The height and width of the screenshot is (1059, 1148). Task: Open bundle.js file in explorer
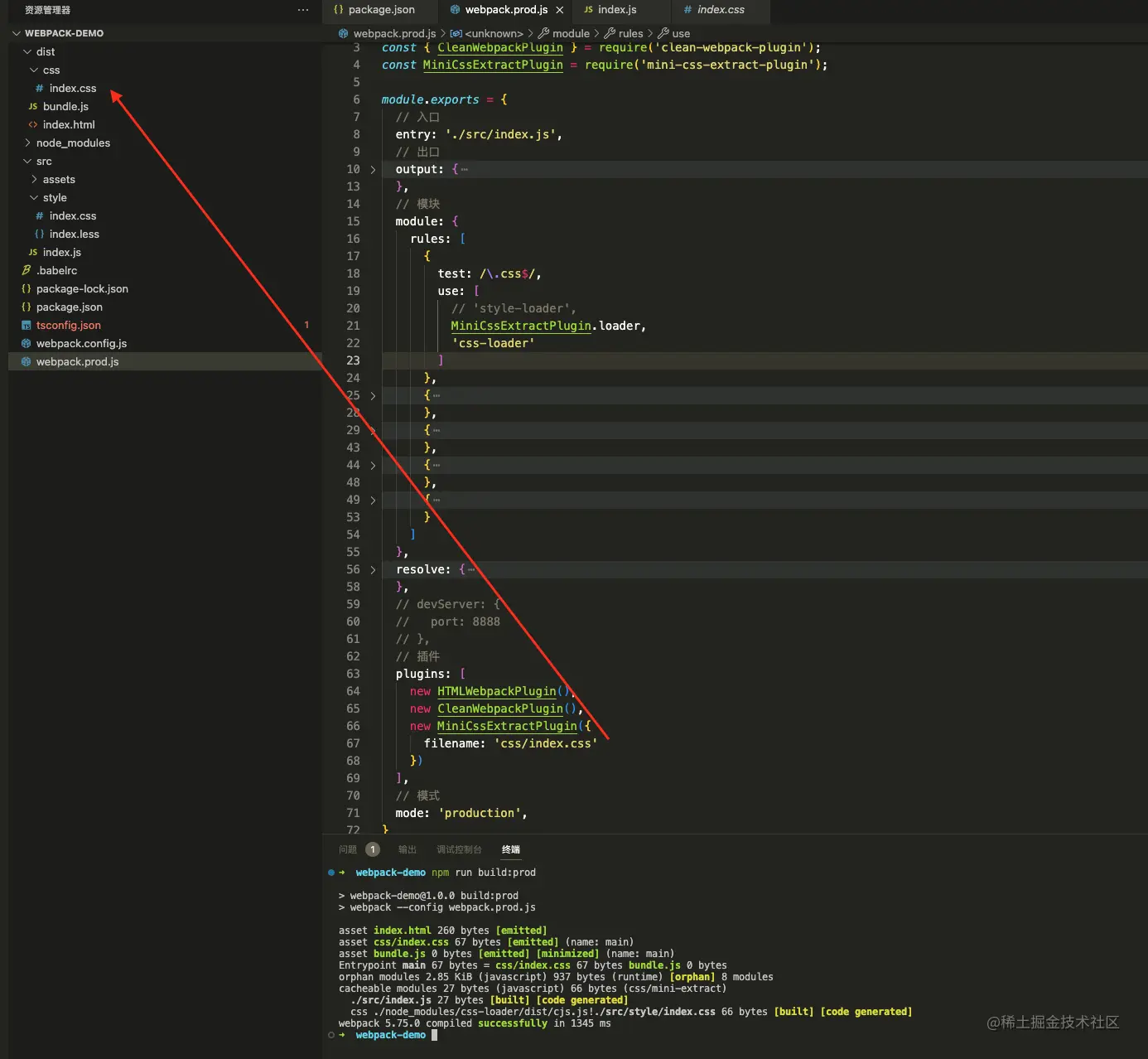tap(65, 106)
